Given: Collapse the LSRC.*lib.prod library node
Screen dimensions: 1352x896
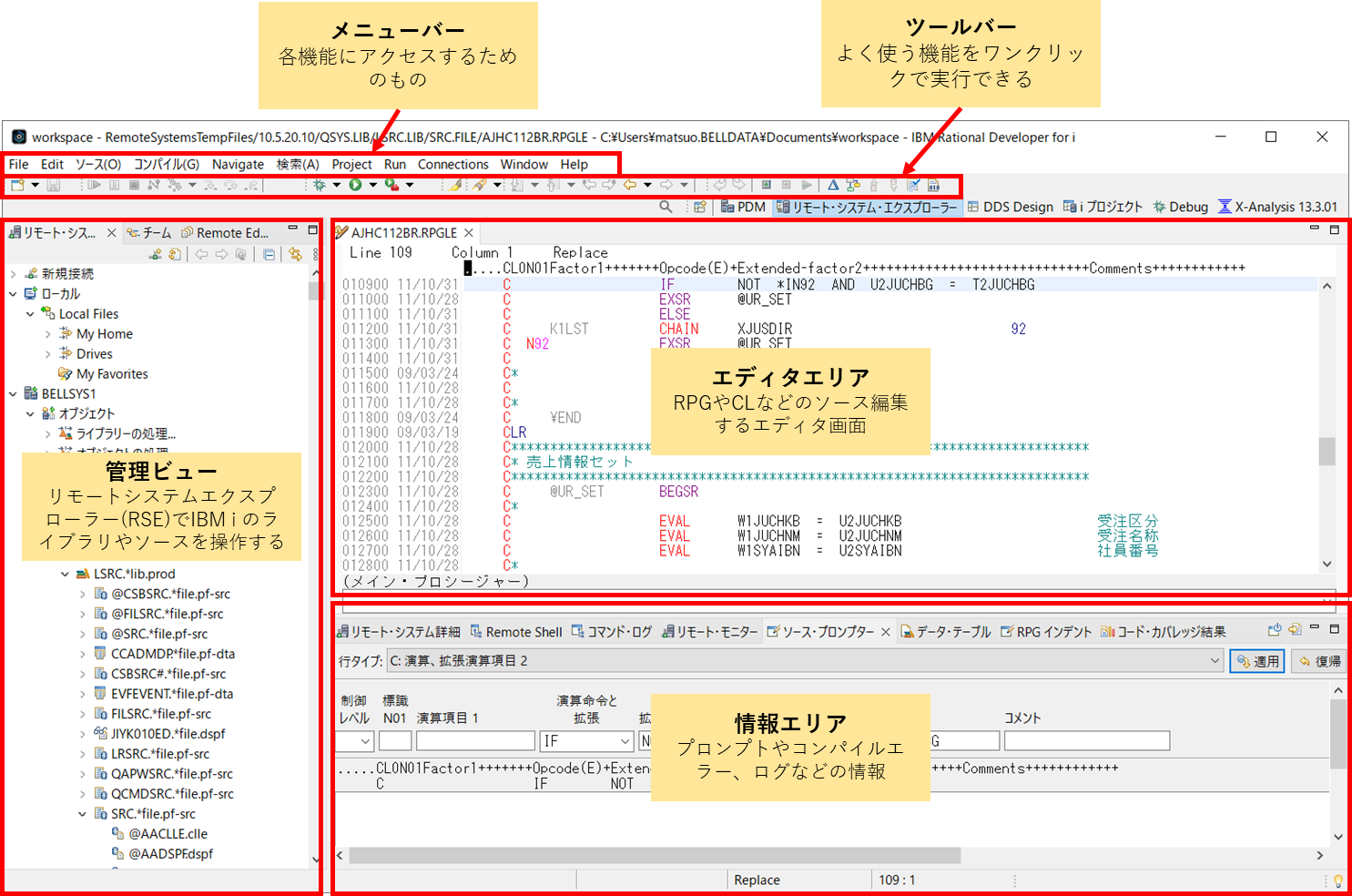Looking at the screenshot, I should [x=65, y=574].
